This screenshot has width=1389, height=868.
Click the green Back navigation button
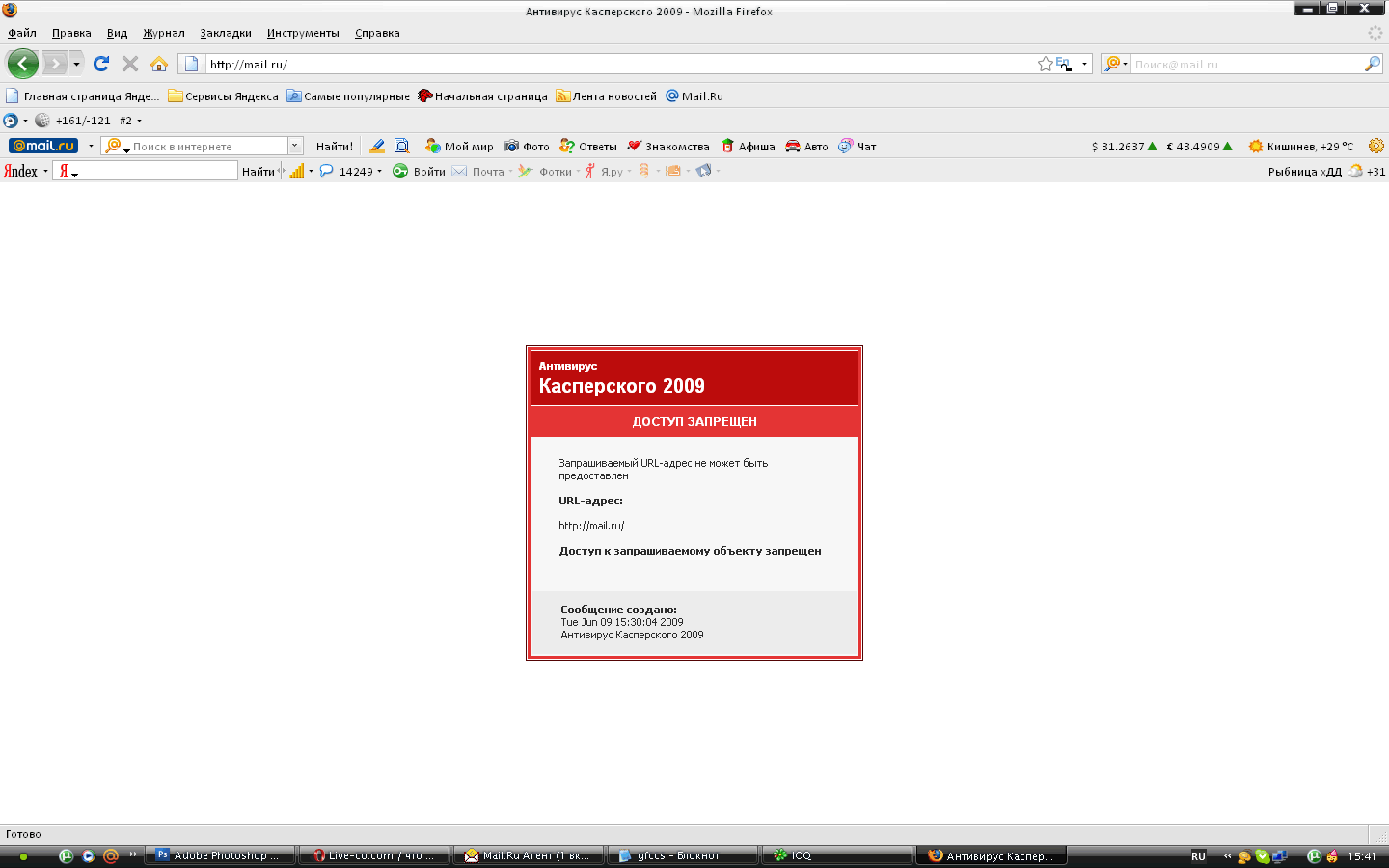pos(23,65)
